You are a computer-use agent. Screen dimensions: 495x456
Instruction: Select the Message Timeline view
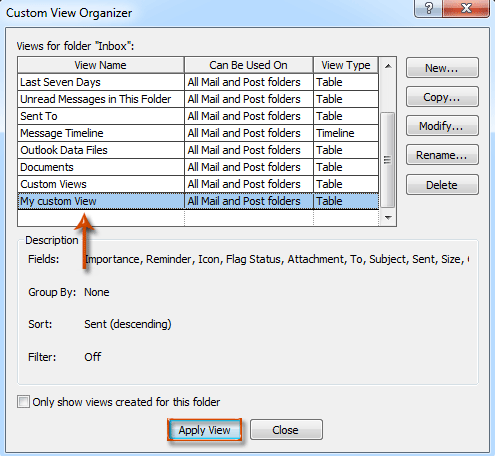point(198,133)
